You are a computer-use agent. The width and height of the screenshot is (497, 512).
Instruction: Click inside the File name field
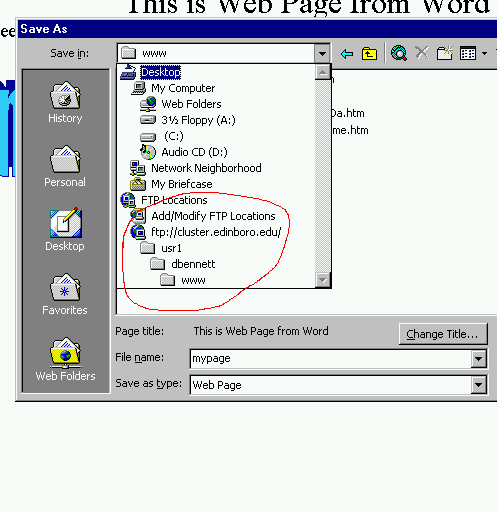pos(330,359)
